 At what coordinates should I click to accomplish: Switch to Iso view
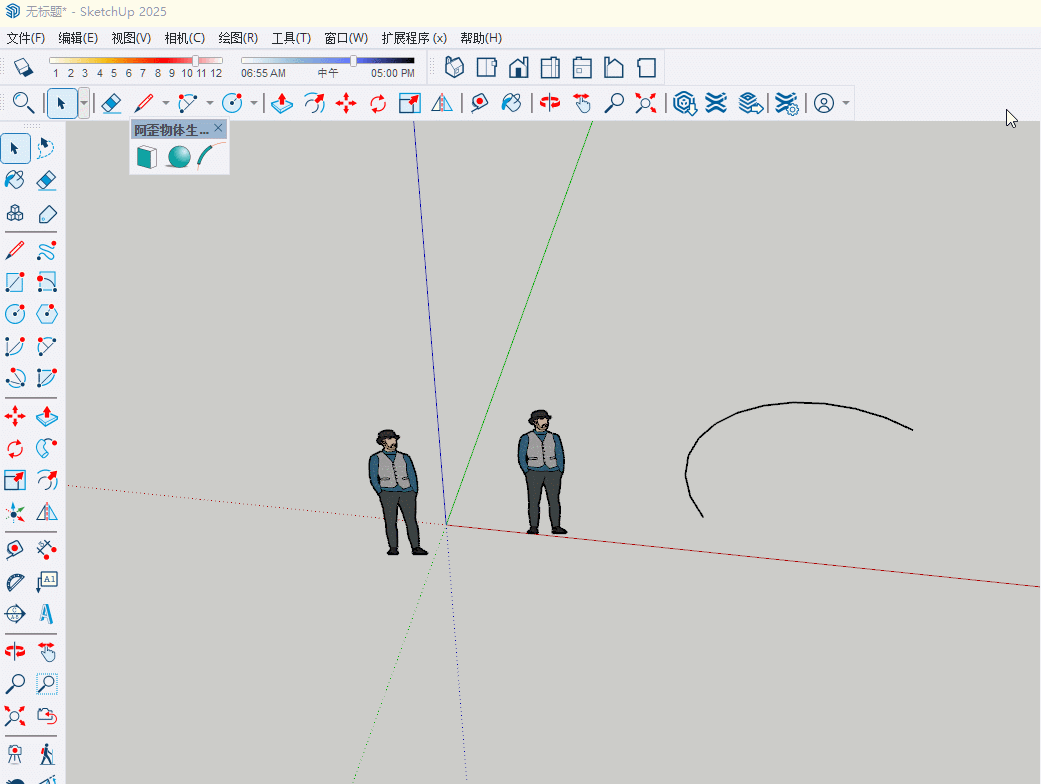pos(454,68)
